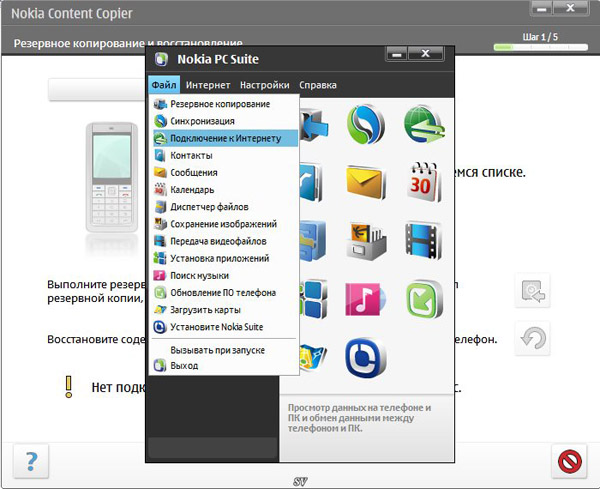Screen dimensions: 600x489
Task: Click the pink music search icon
Action: [366, 299]
